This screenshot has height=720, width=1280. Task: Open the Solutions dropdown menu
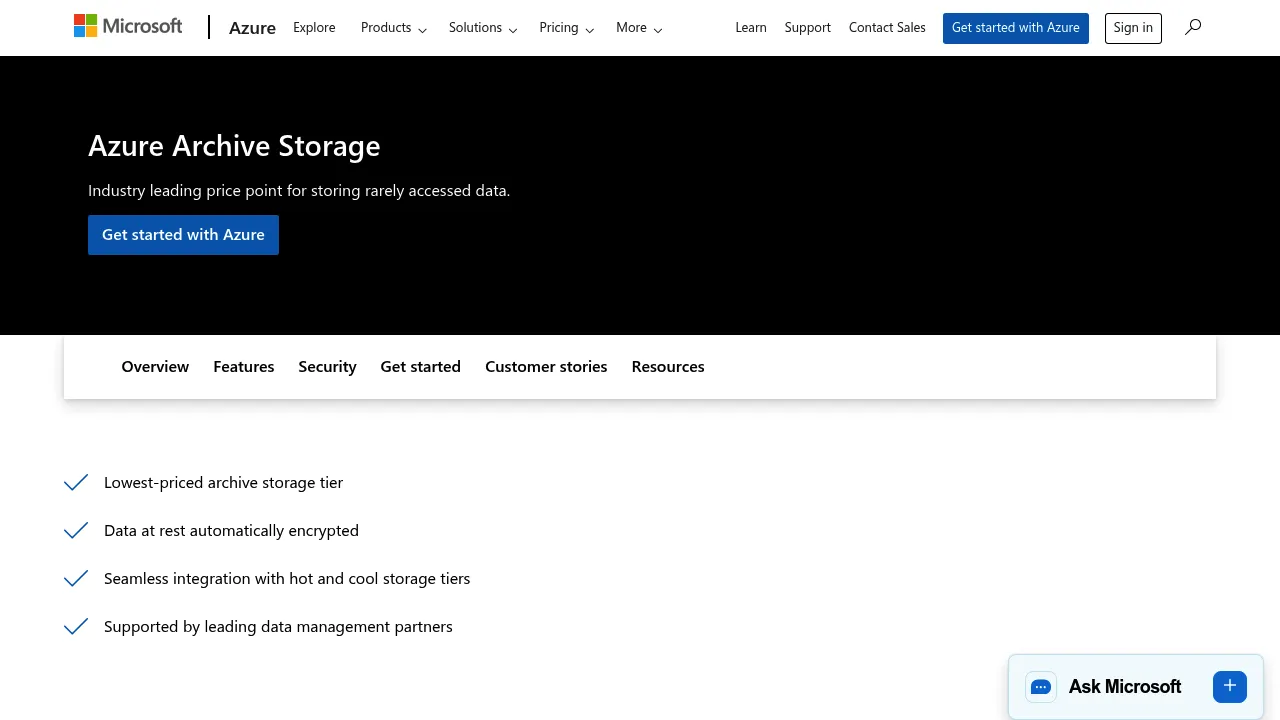483,28
